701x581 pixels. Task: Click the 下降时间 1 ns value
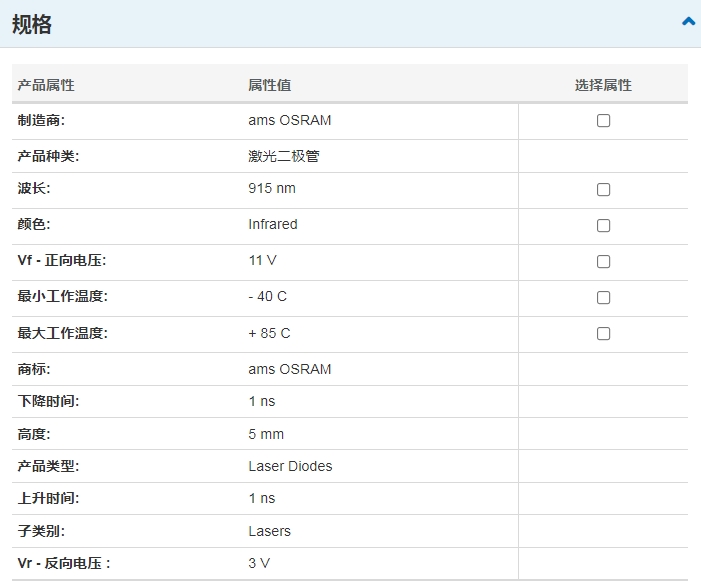[262, 401]
